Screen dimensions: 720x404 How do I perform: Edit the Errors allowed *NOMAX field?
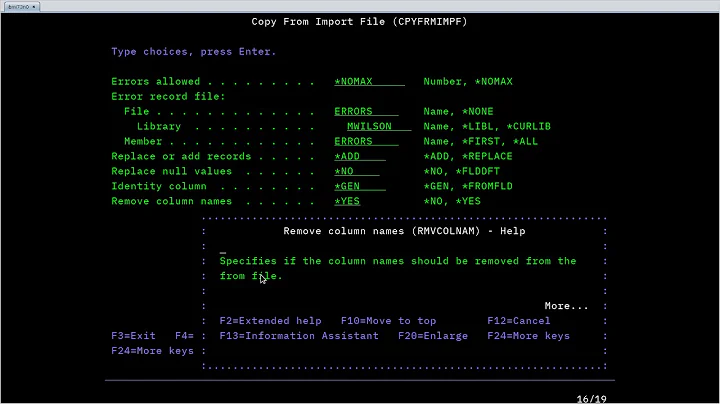click(x=369, y=82)
